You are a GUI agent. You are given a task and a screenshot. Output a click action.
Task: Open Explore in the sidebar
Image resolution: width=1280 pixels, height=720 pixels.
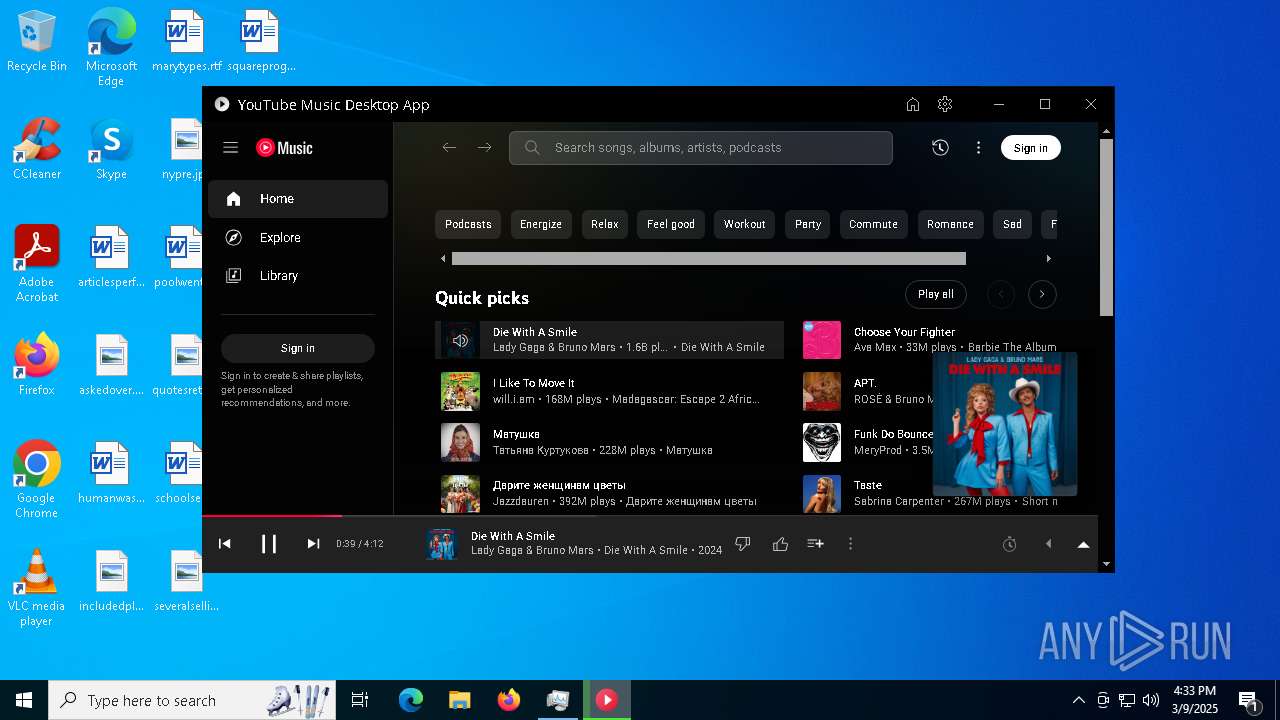pyautogui.click(x=298, y=238)
